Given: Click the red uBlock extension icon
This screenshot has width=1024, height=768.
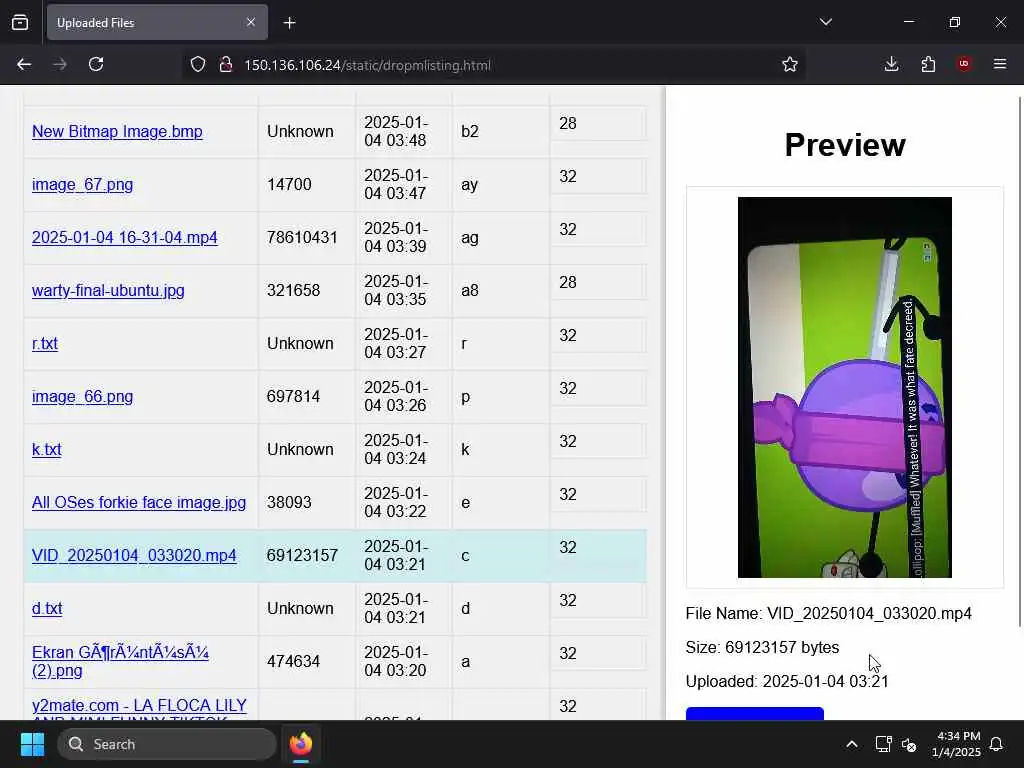Looking at the screenshot, I should [x=964, y=64].
